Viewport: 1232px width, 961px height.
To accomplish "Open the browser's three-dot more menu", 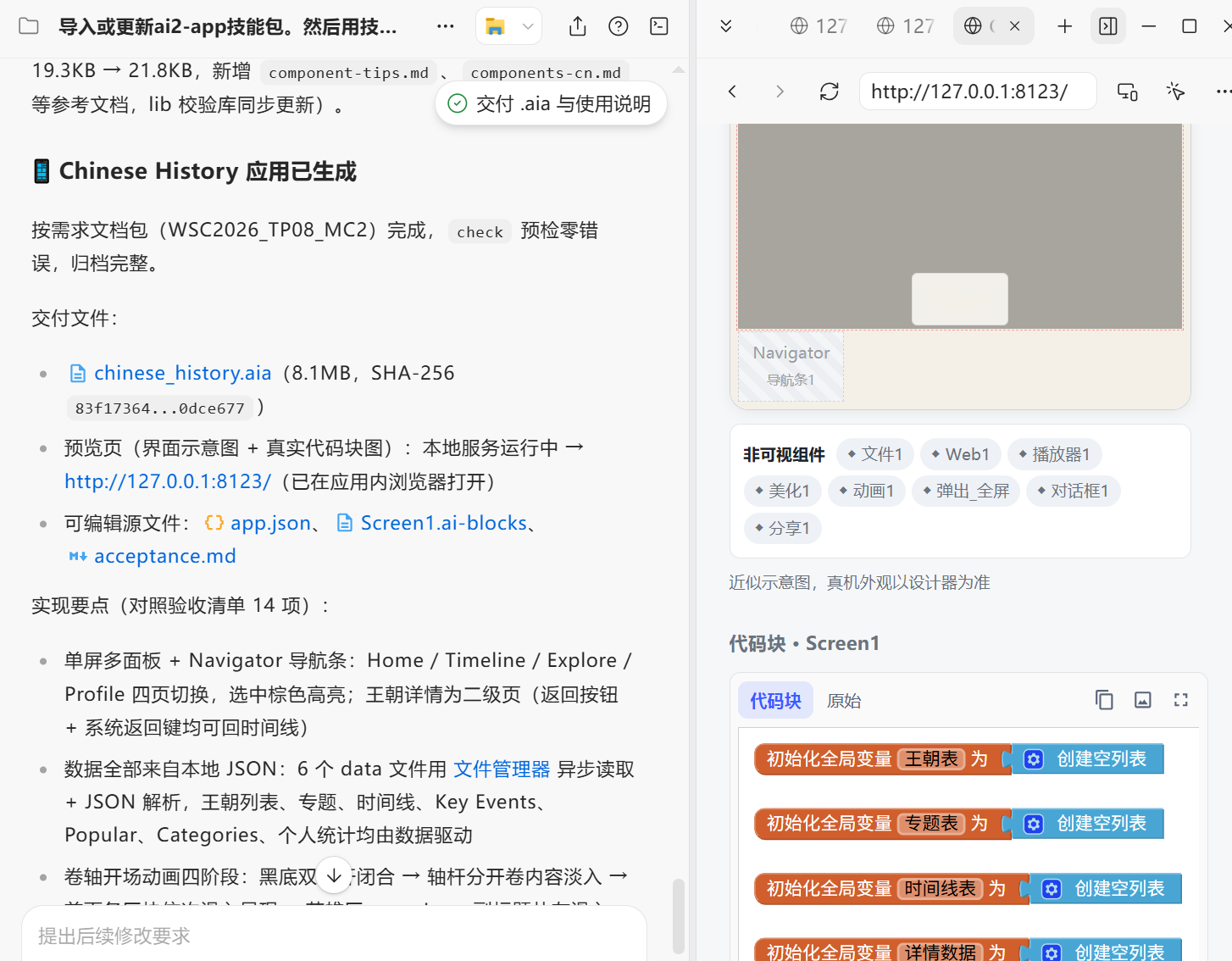I will (x=1223, y=91).
